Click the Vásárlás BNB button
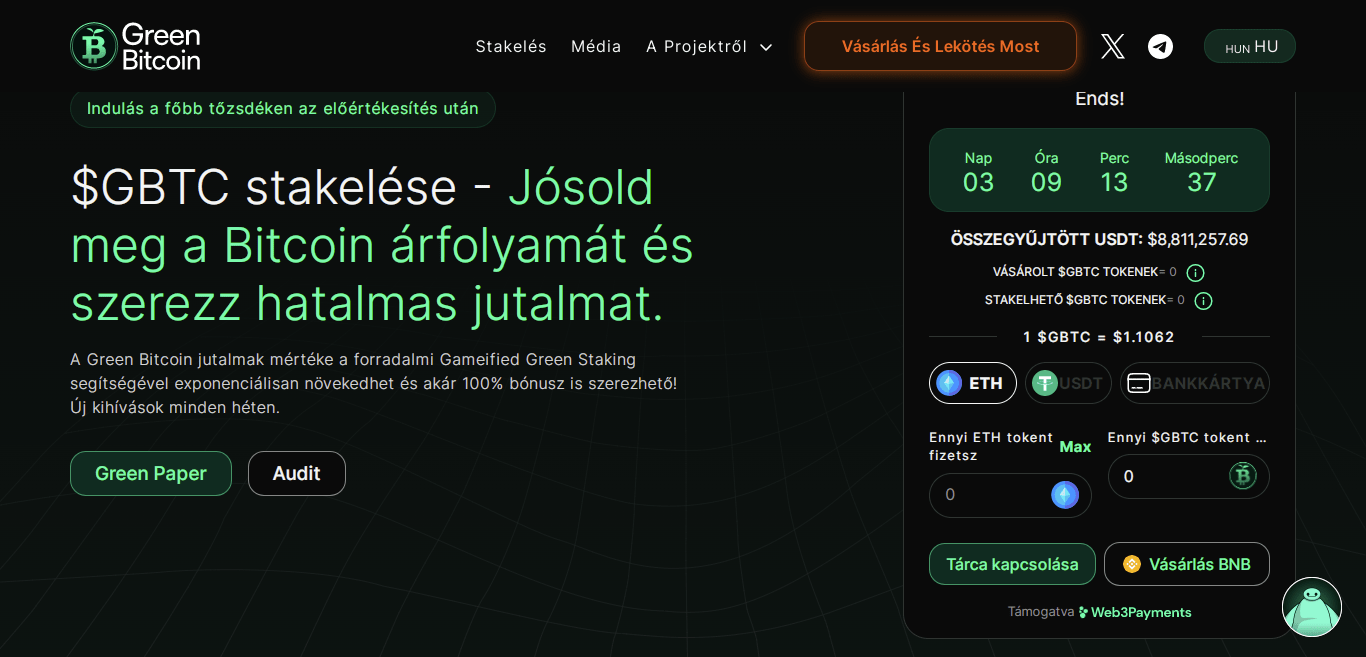 click(x=1187, y=564)
